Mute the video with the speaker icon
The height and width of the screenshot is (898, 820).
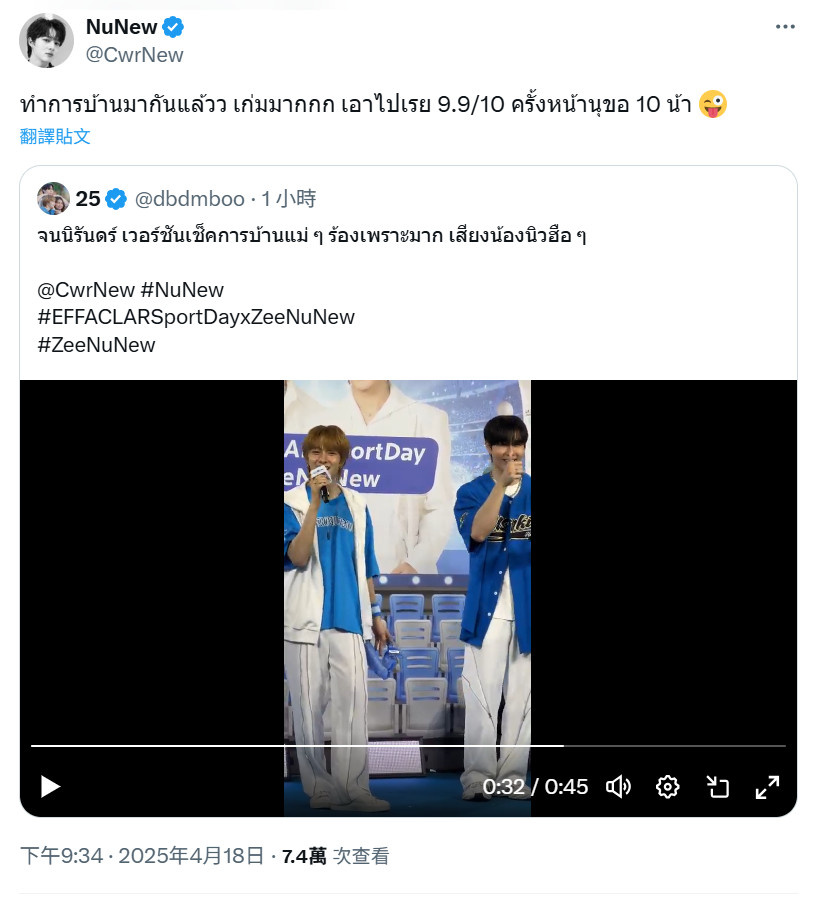(618, 786)
